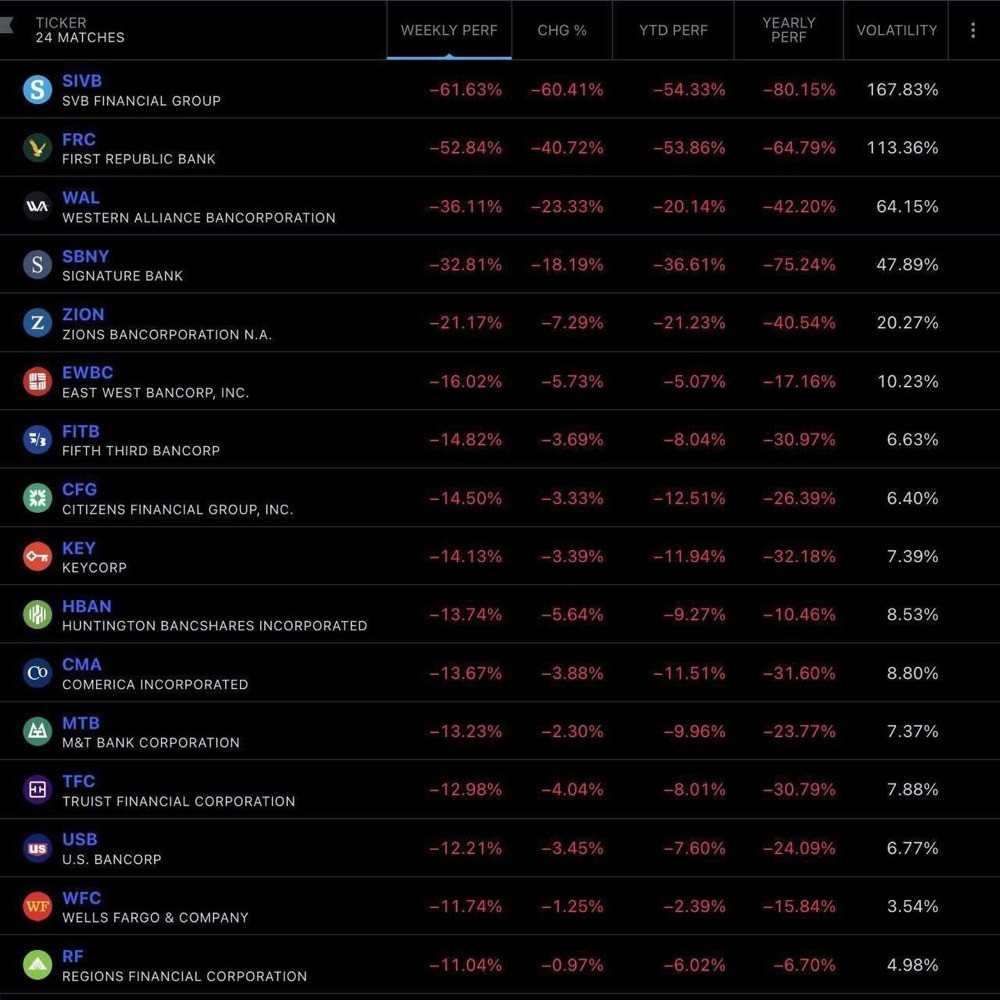Open the three-dot column options menu
1000x1000 pixels.
pos(973,30)
